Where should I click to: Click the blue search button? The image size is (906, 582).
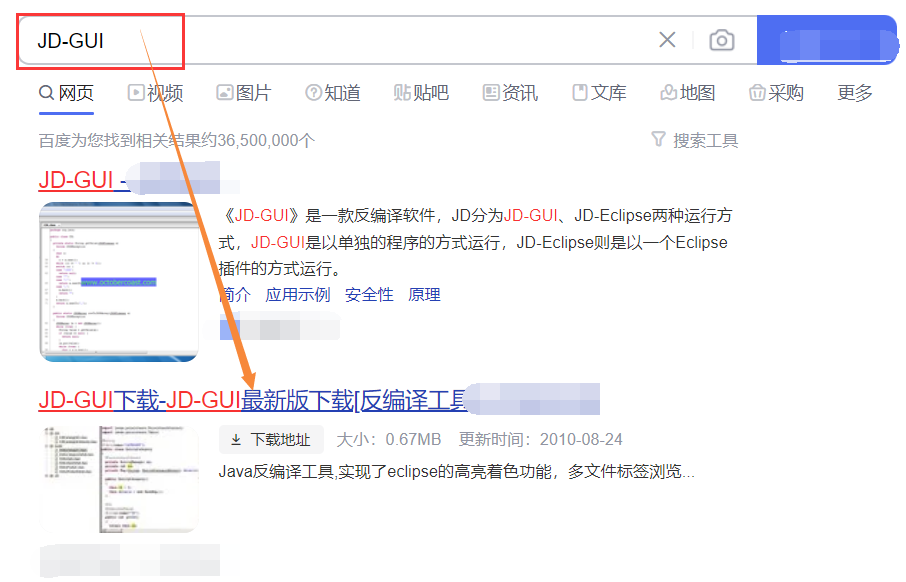pyautogui.click(x=827, y=40)
